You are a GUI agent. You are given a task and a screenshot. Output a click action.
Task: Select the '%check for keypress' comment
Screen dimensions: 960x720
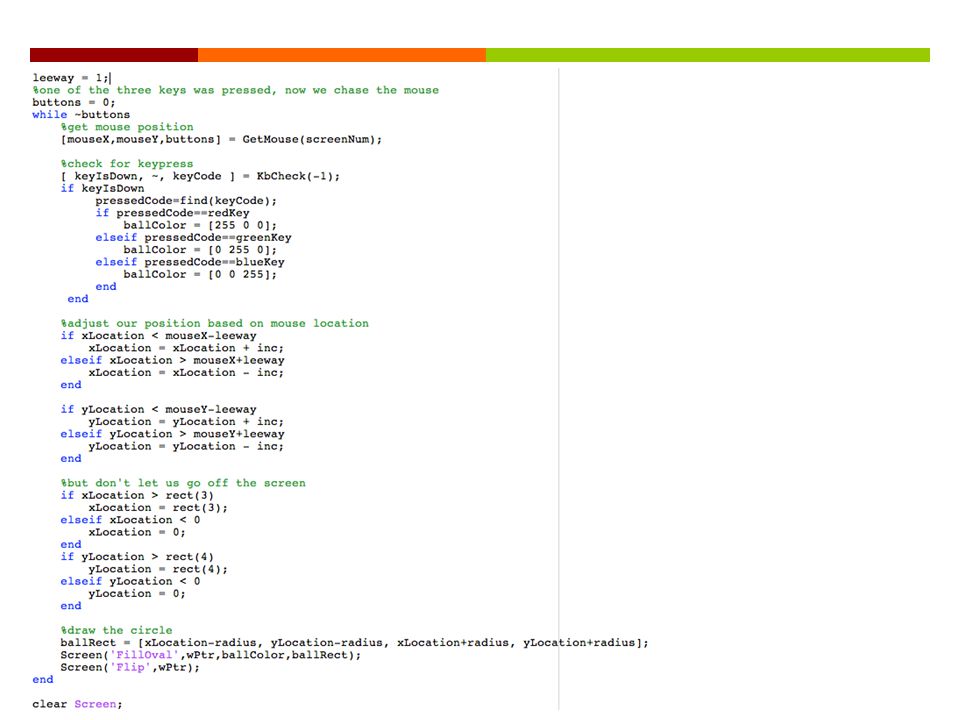(x=127, y=163)
